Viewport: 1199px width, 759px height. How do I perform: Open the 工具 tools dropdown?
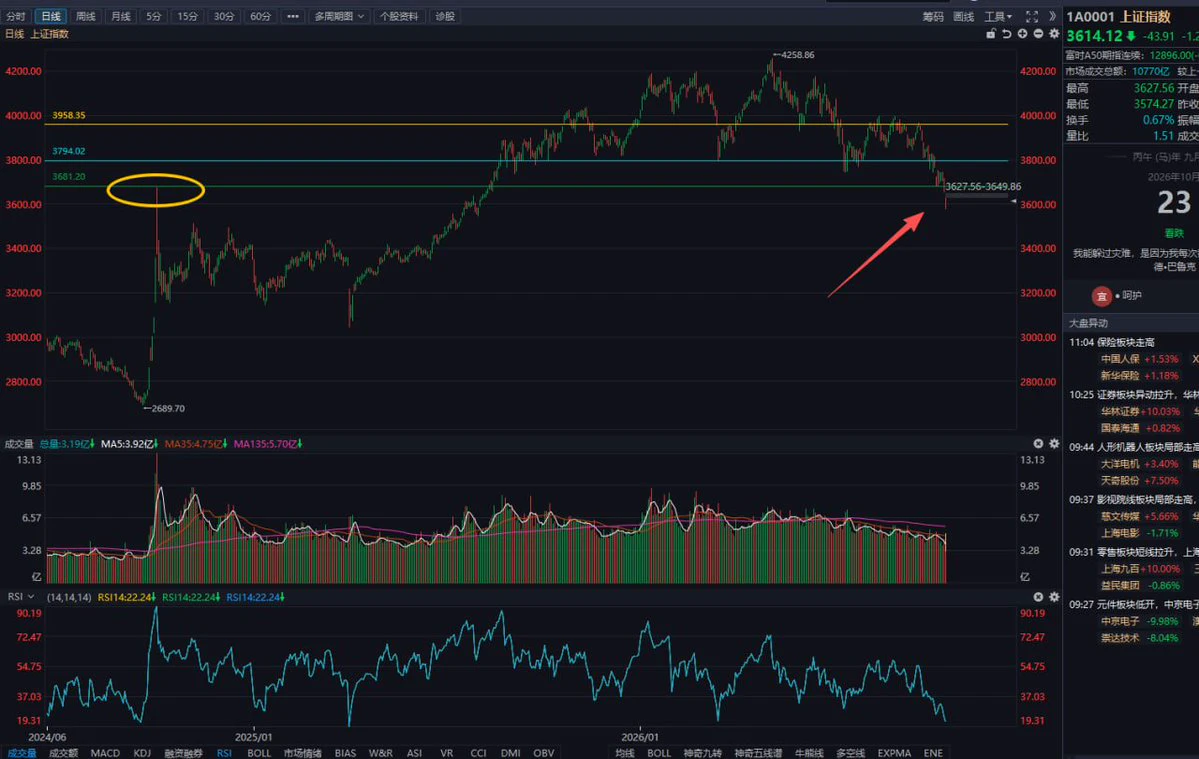pos(998,16)
